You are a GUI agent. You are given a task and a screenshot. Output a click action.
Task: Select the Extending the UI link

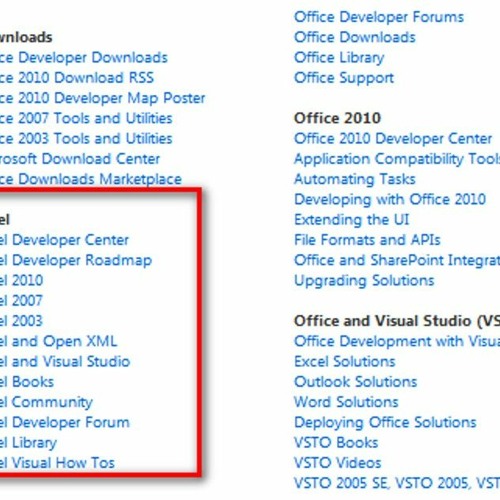pos(351,220)
